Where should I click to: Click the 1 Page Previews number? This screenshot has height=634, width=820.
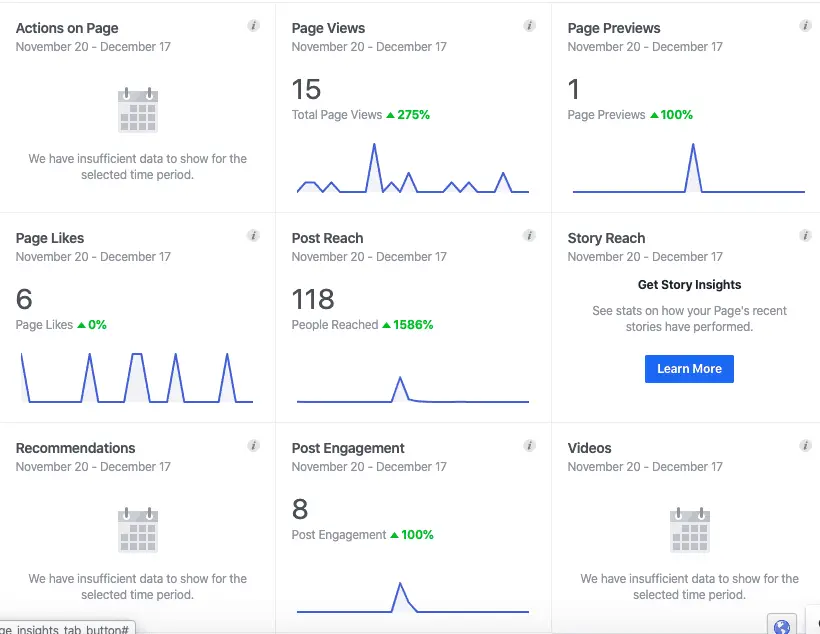(574, 89)
